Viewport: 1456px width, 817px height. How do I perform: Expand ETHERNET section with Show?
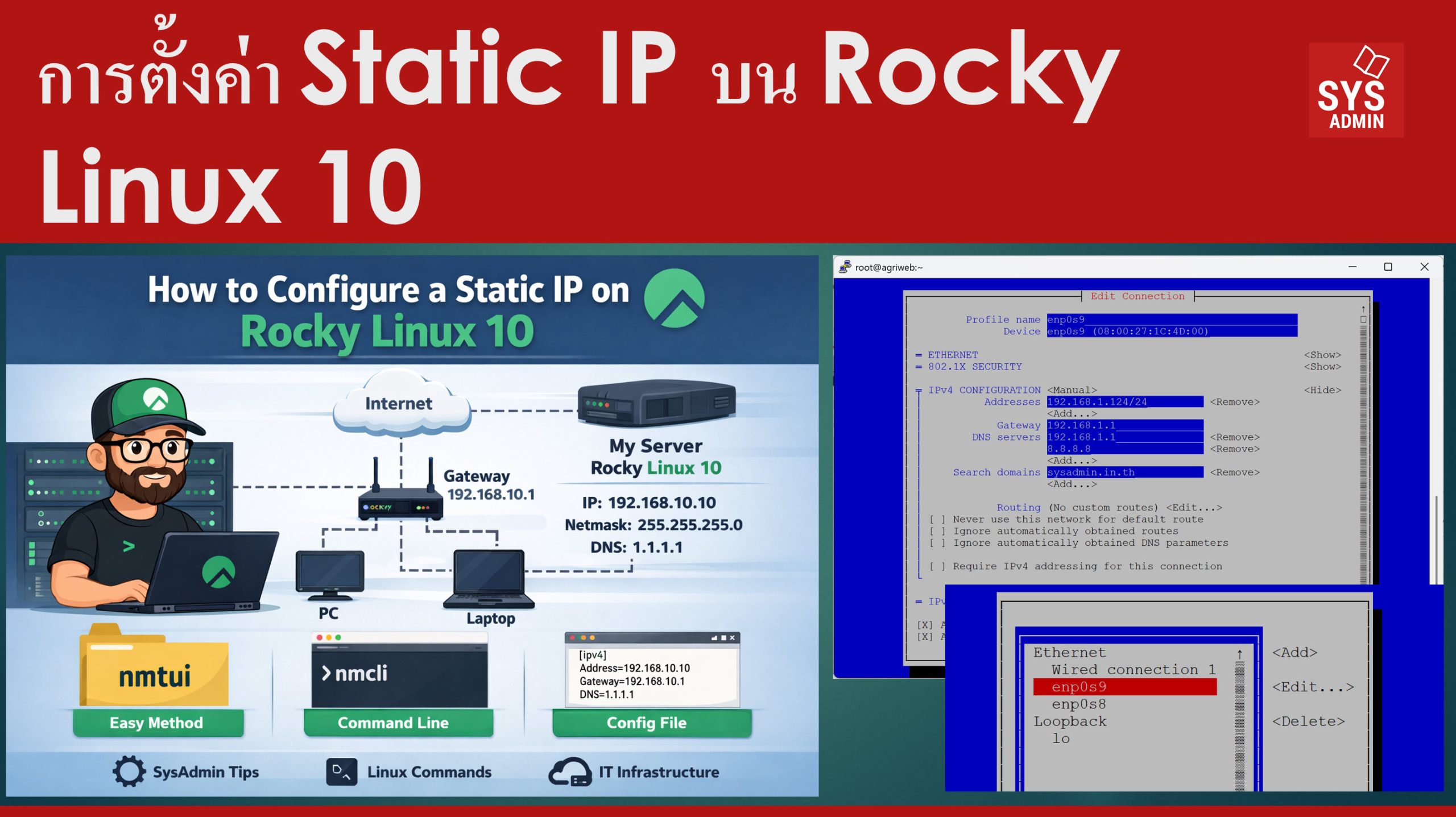[1322, 355]
